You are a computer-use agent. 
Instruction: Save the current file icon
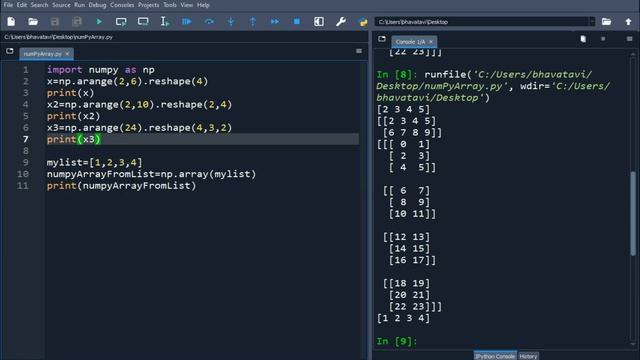pos(55,22)
